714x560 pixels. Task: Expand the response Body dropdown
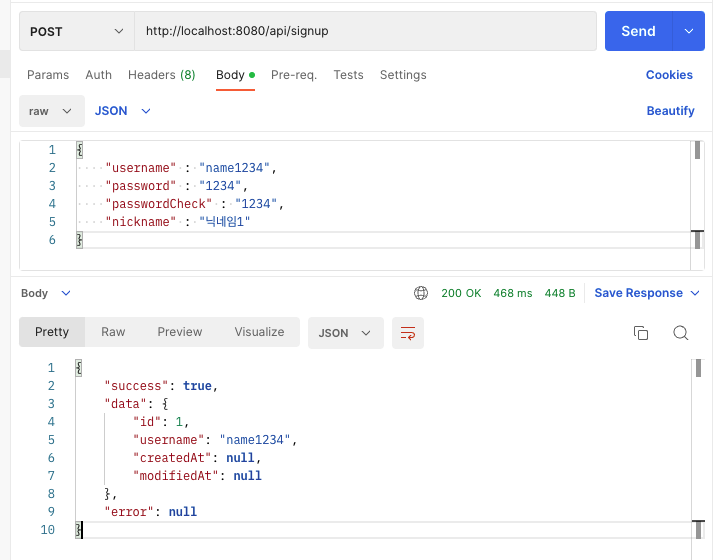pyautogui.click(x=46, y=293)
